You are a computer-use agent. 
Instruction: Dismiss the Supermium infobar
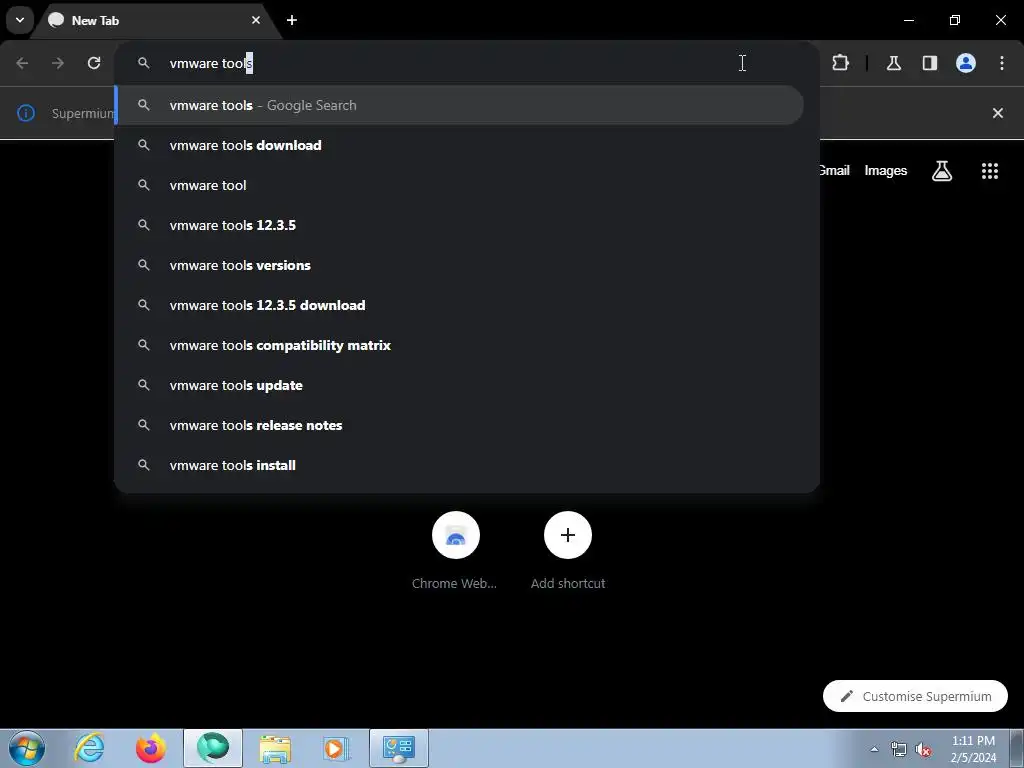pyautogui.click(x=998, y=113)
